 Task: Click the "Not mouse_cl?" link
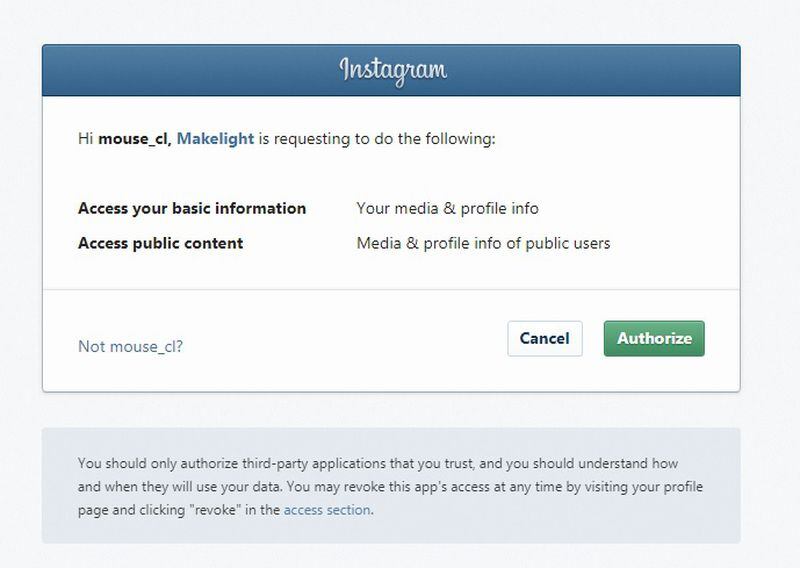(130, 347)
